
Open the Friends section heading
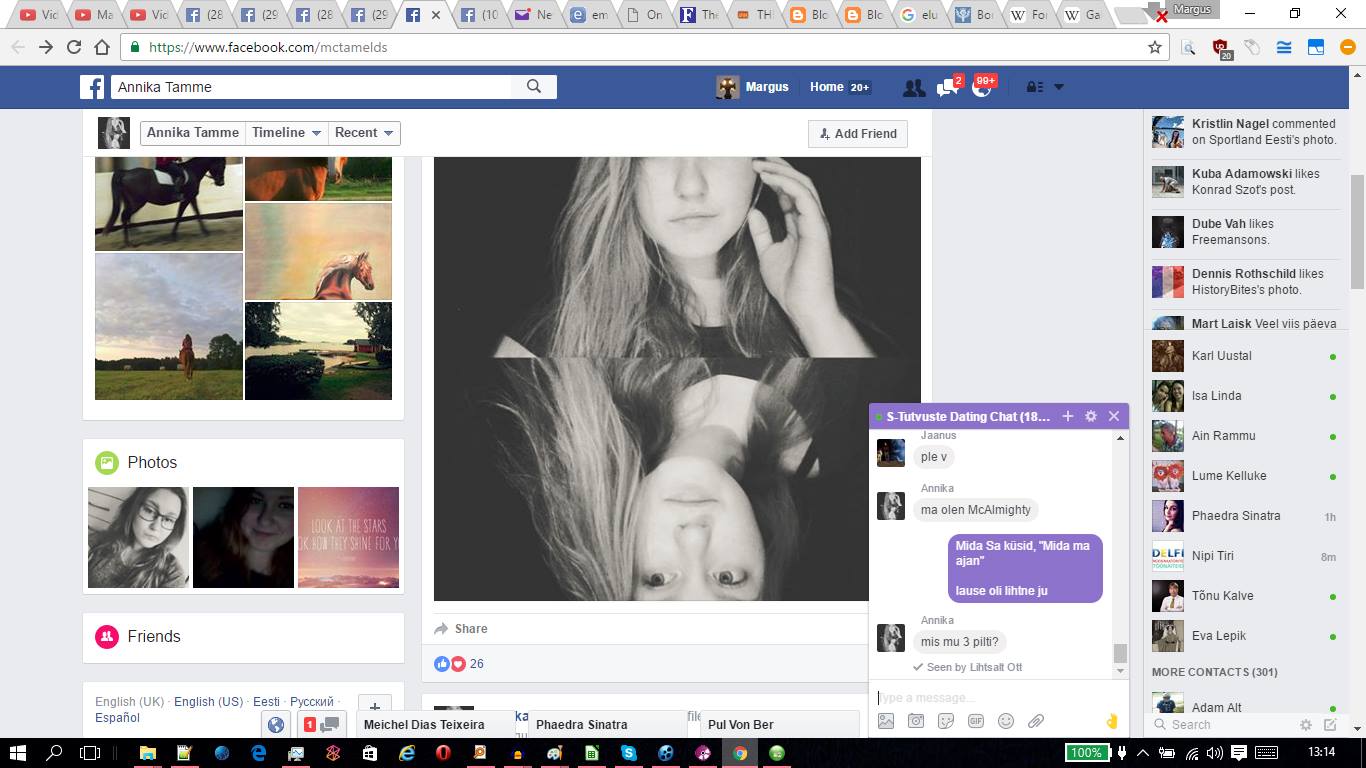pyautogui.click(x=154, y=636)
